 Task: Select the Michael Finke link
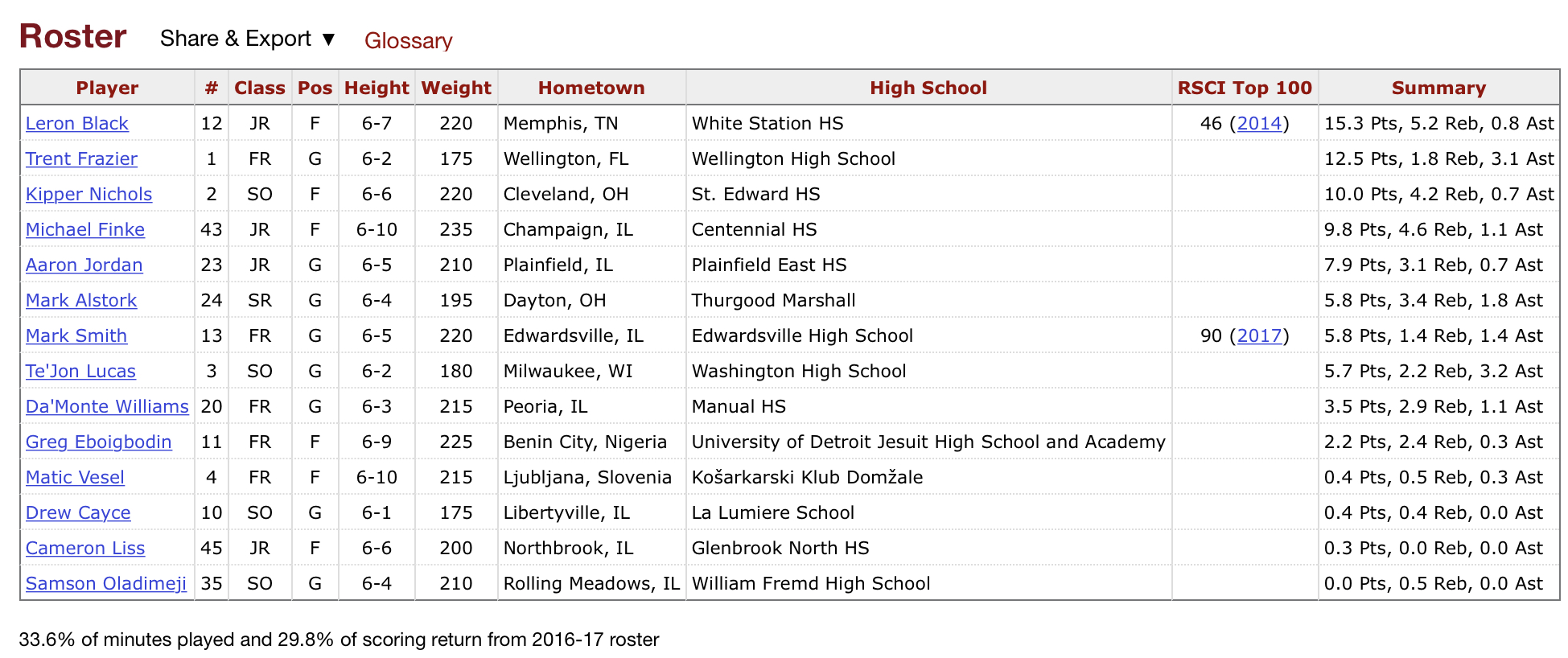[x=85, y=229]
